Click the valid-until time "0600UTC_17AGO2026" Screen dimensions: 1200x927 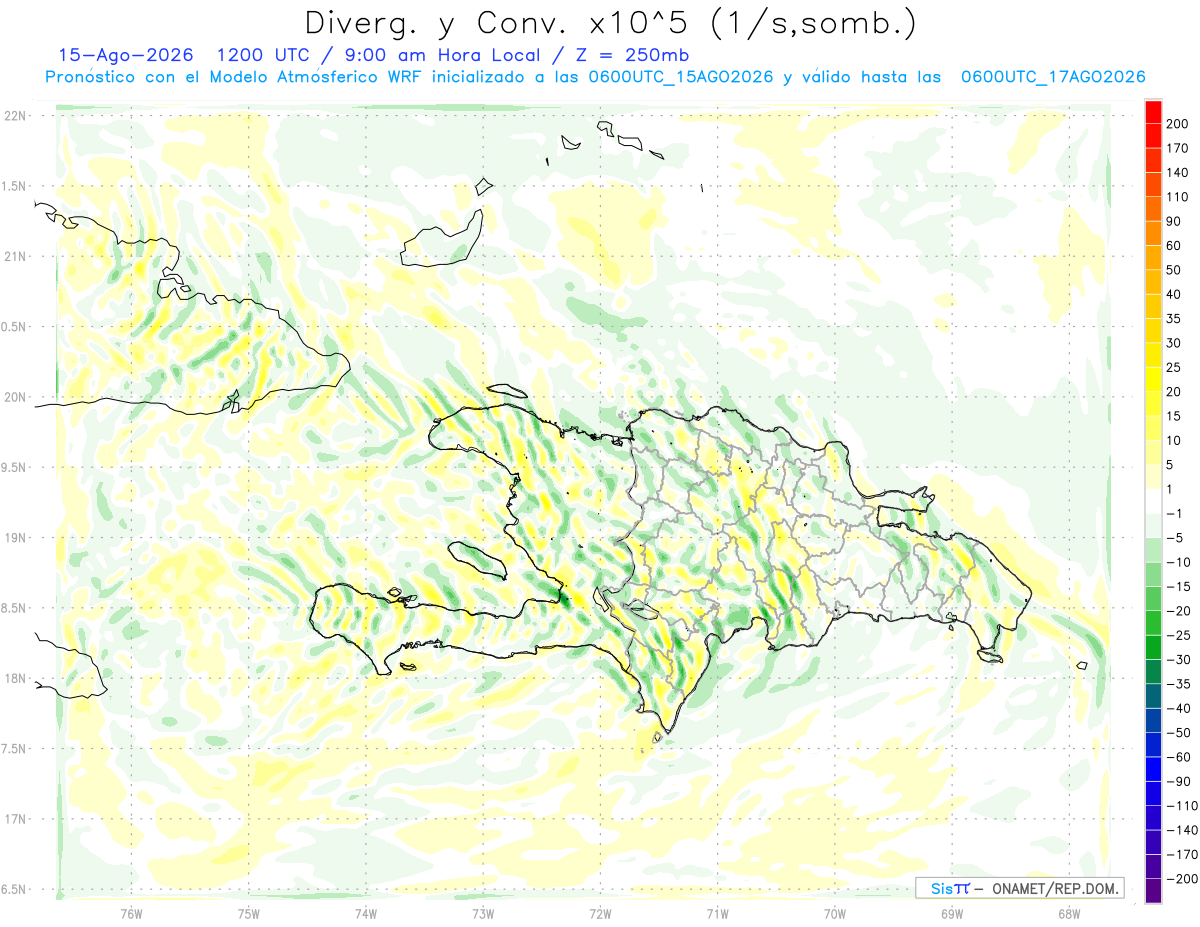pyautogui.click(x=1052, y=77)
